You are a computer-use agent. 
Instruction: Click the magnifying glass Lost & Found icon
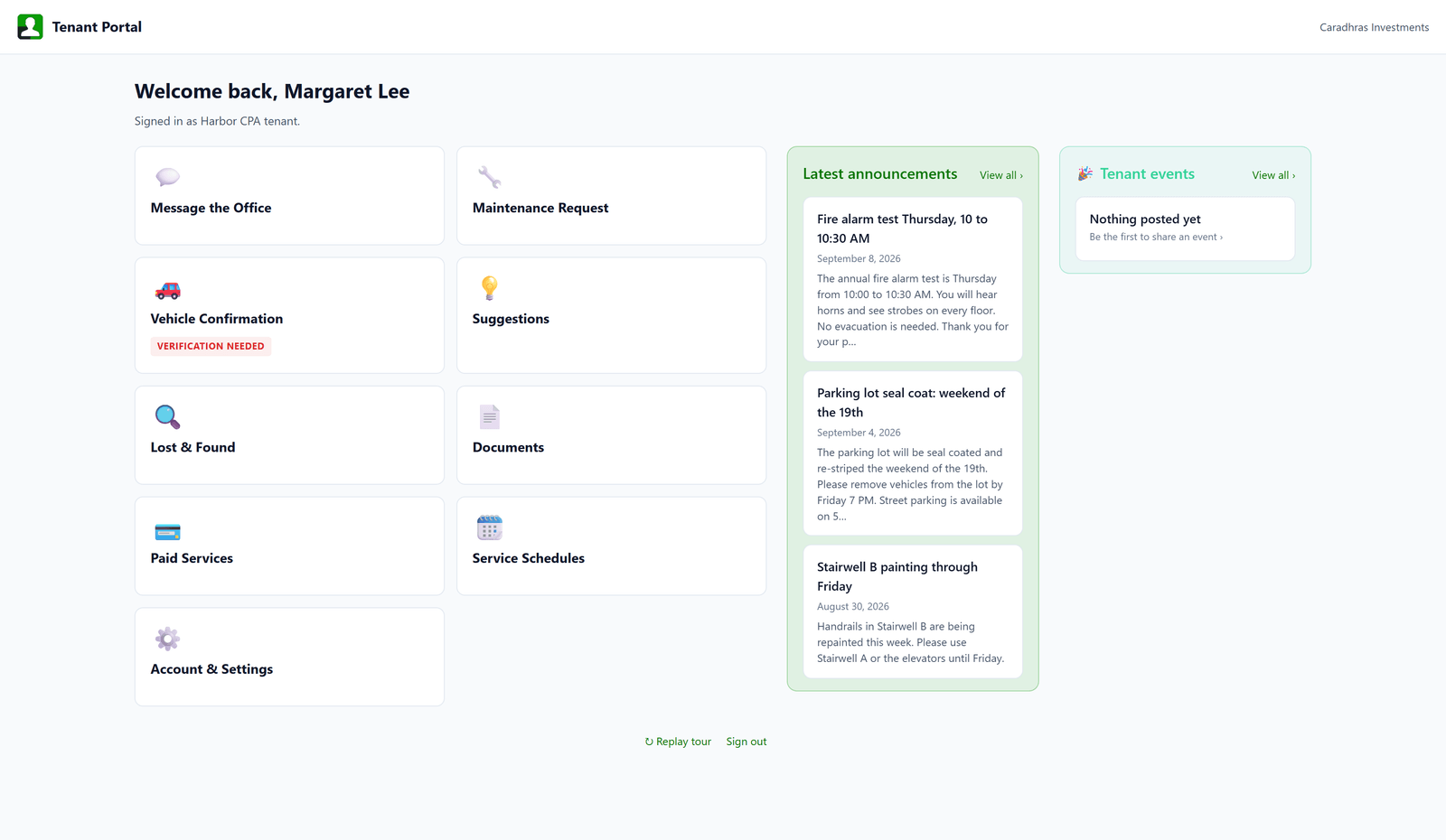tap(167, 416)
